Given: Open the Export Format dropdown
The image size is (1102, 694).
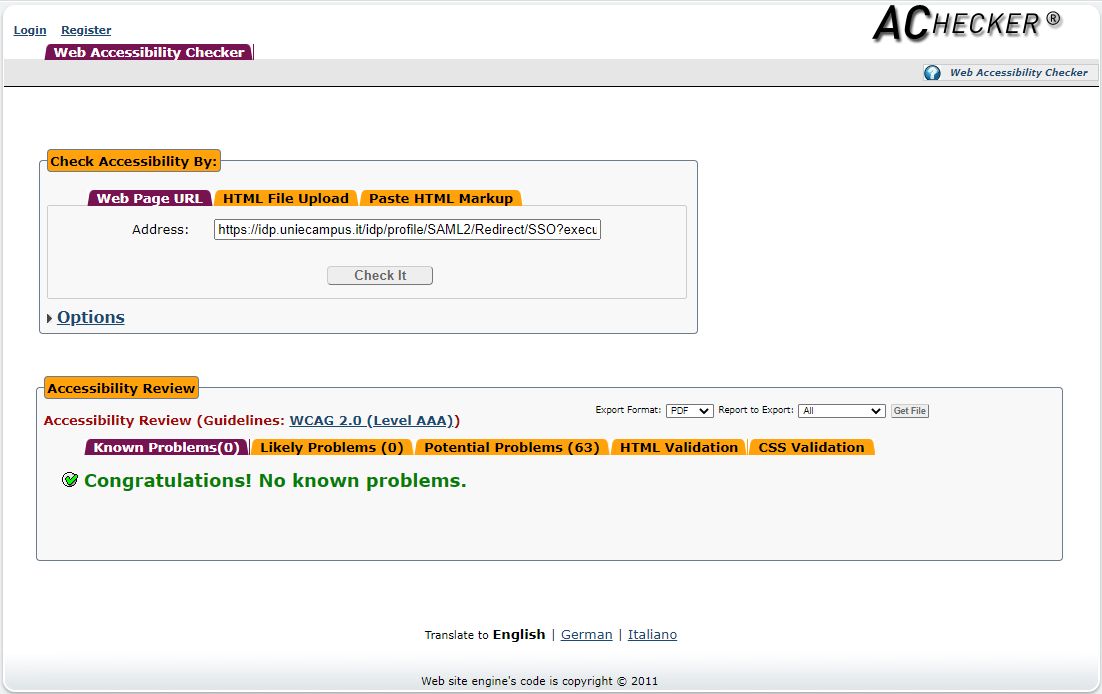Looking at the screenshot, I should click(689, 411).
